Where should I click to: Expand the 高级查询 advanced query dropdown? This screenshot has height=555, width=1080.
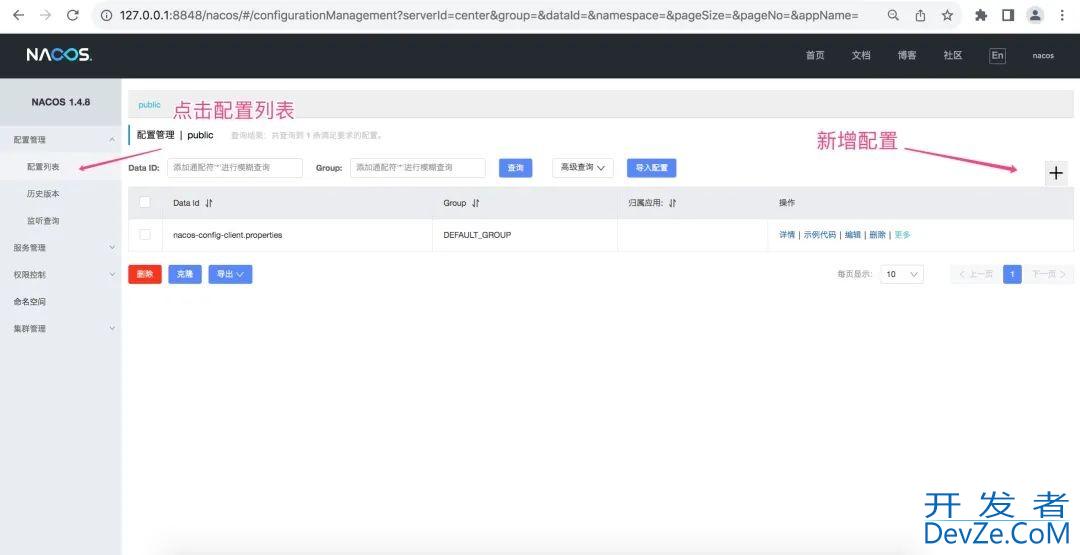[x=583, y=168]
